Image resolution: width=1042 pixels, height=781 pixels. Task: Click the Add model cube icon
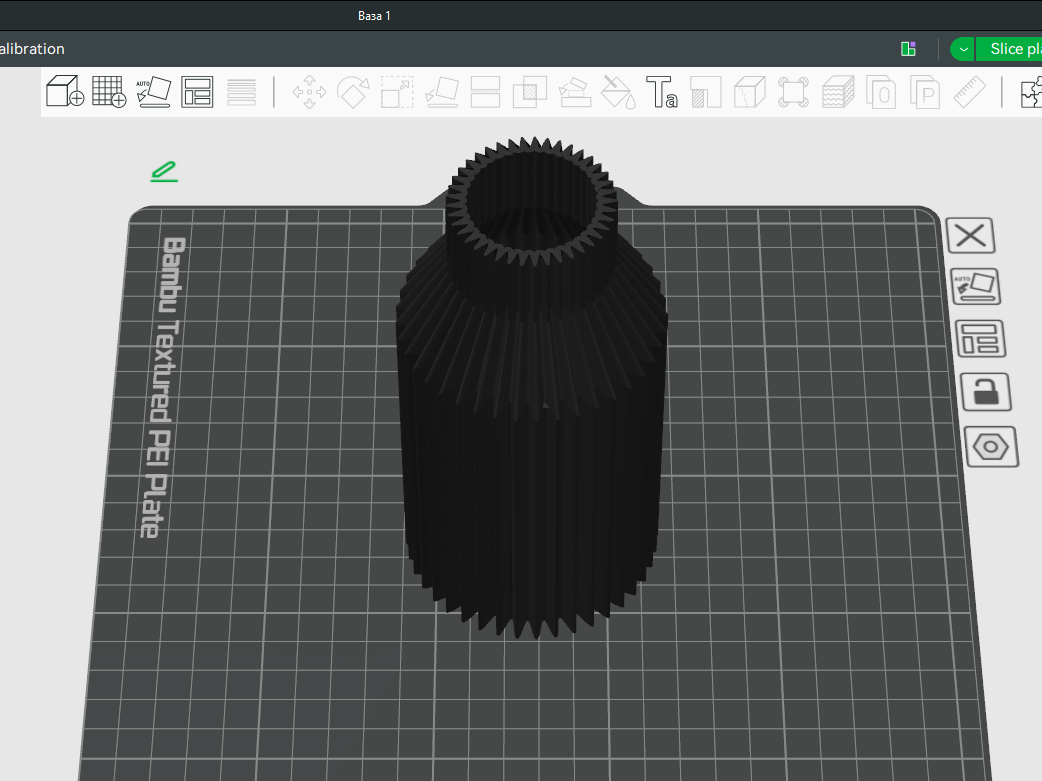tap(65, 92)
